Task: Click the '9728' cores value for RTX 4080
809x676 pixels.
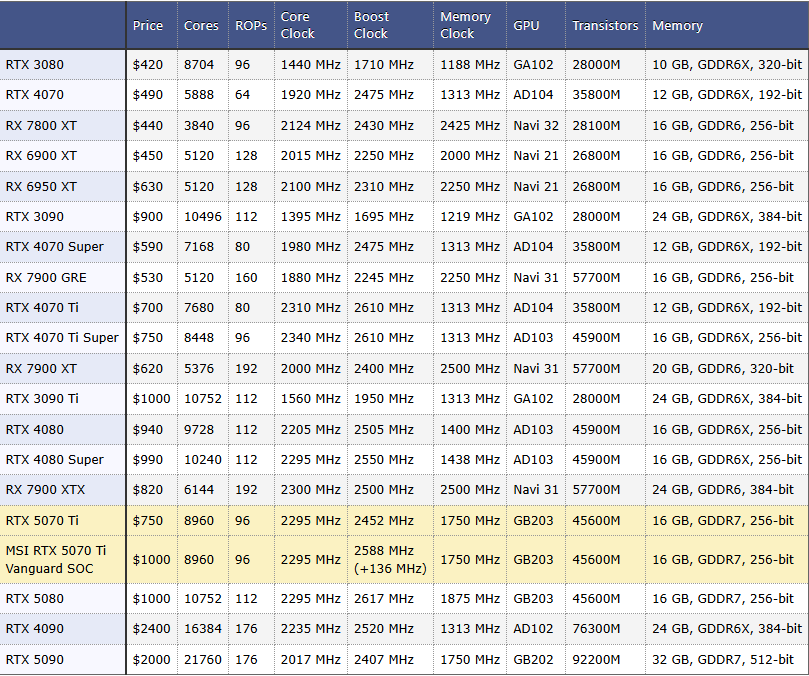Action: click(199, 429)
